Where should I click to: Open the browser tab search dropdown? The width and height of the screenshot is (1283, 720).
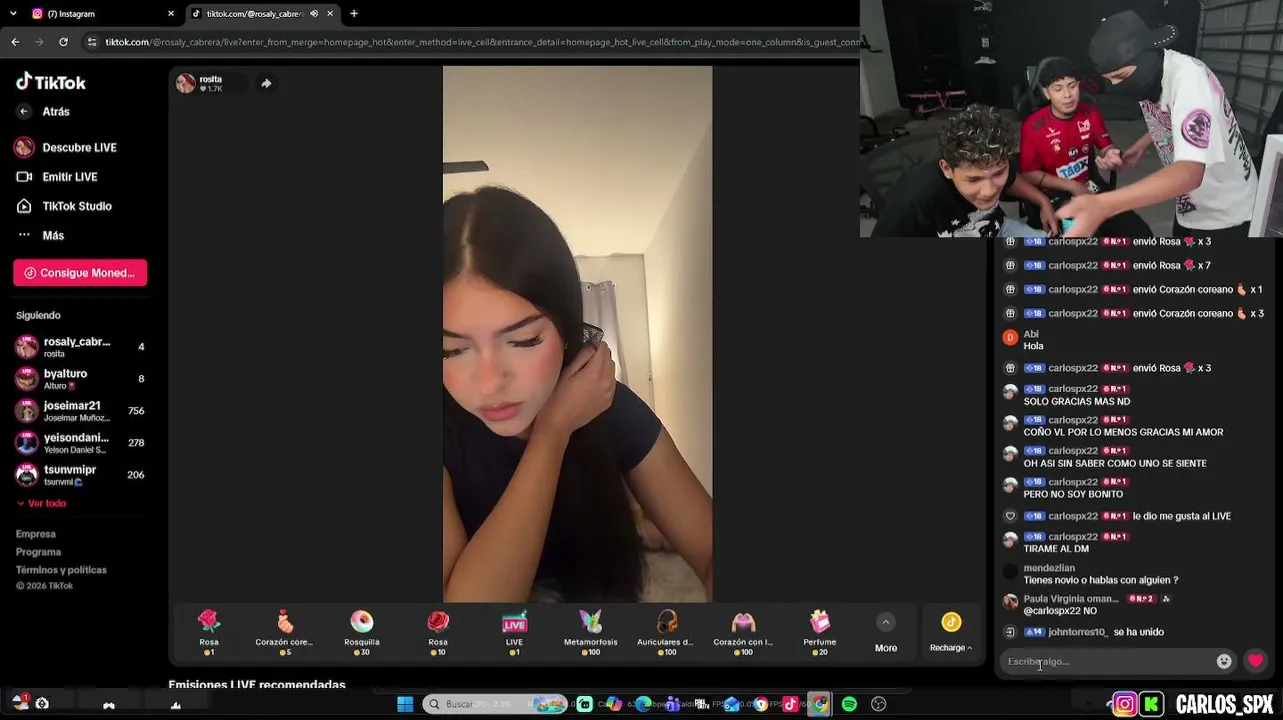click(x=11, y=14)
